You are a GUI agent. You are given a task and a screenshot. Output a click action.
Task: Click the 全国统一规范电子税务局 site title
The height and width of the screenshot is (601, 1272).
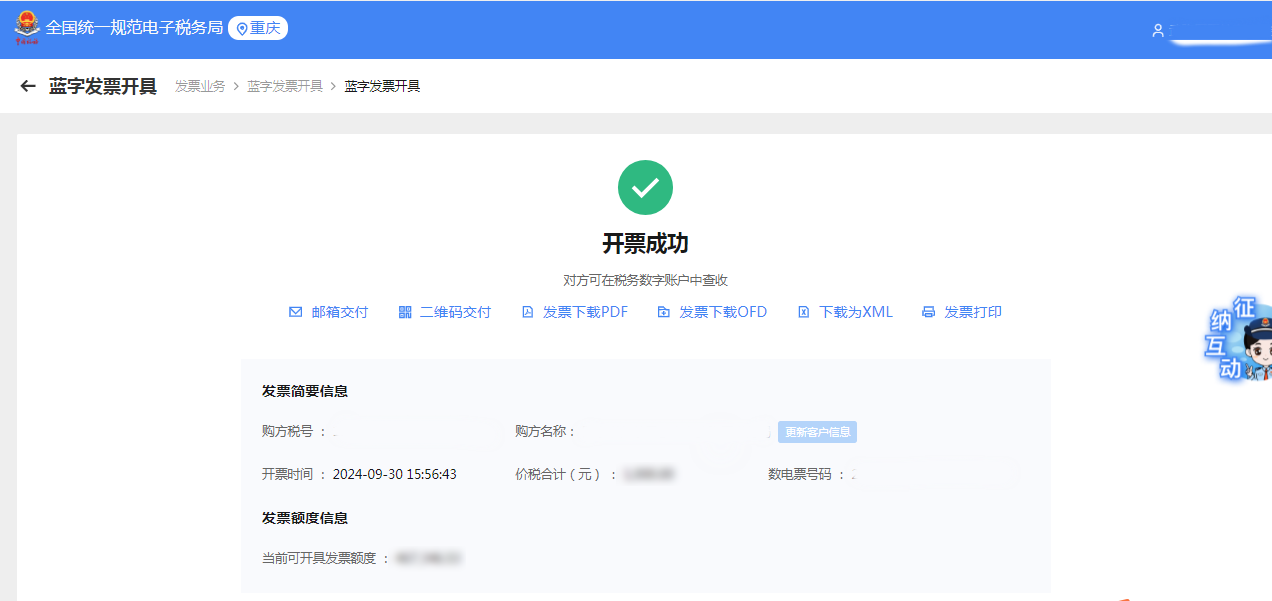coord(134,28)
